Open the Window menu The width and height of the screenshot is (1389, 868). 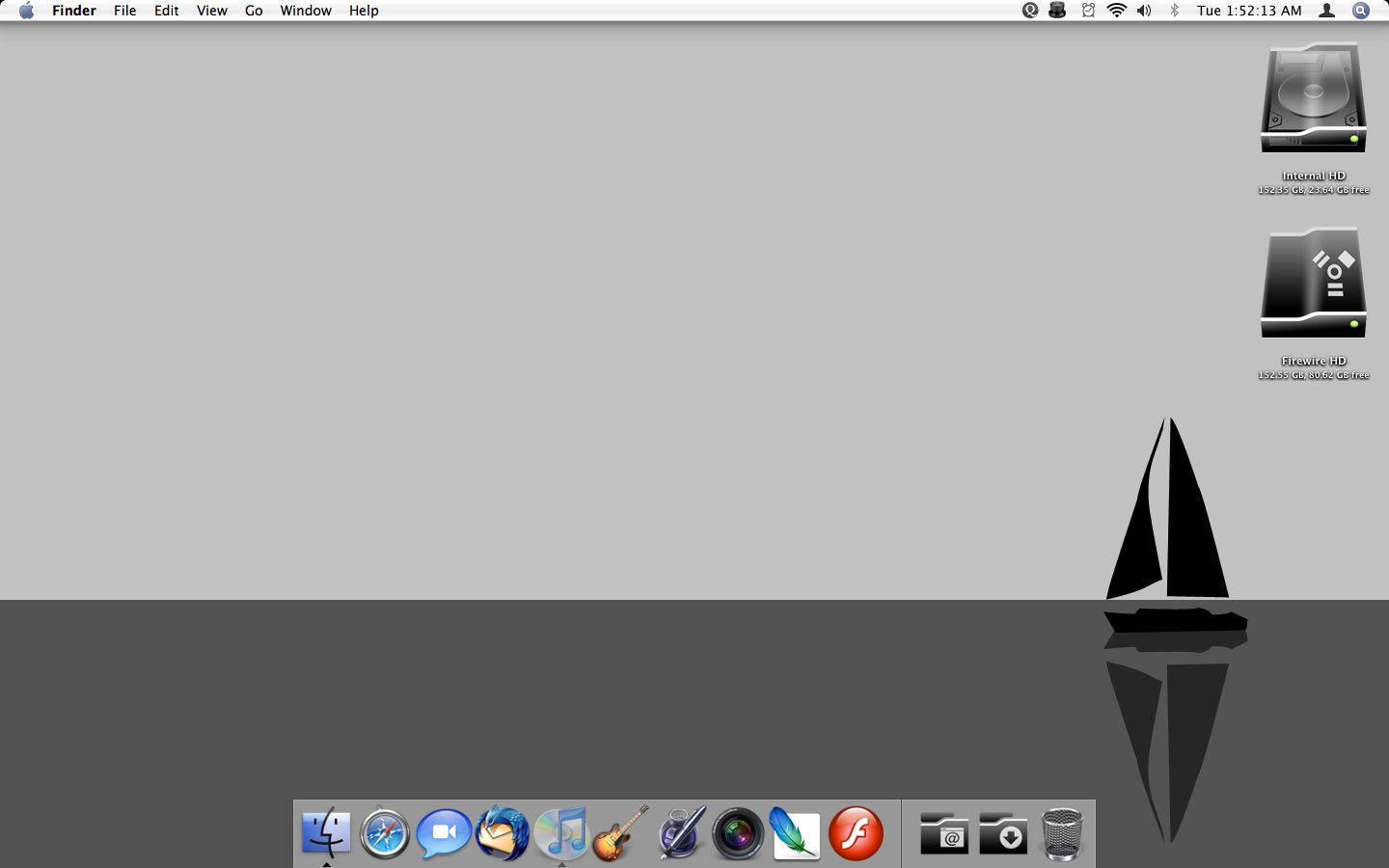306,11
